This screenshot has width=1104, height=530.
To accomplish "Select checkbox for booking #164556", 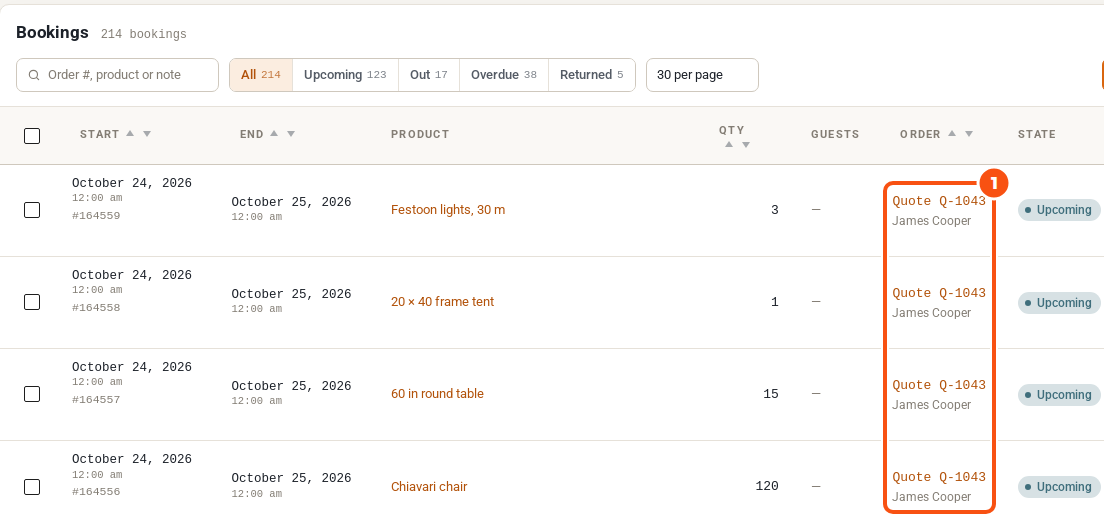I will click(x=32, y=486).
